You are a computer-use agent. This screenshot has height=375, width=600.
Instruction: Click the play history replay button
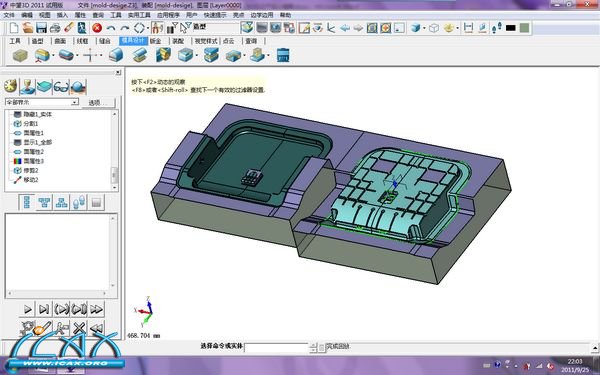(28, 309)
